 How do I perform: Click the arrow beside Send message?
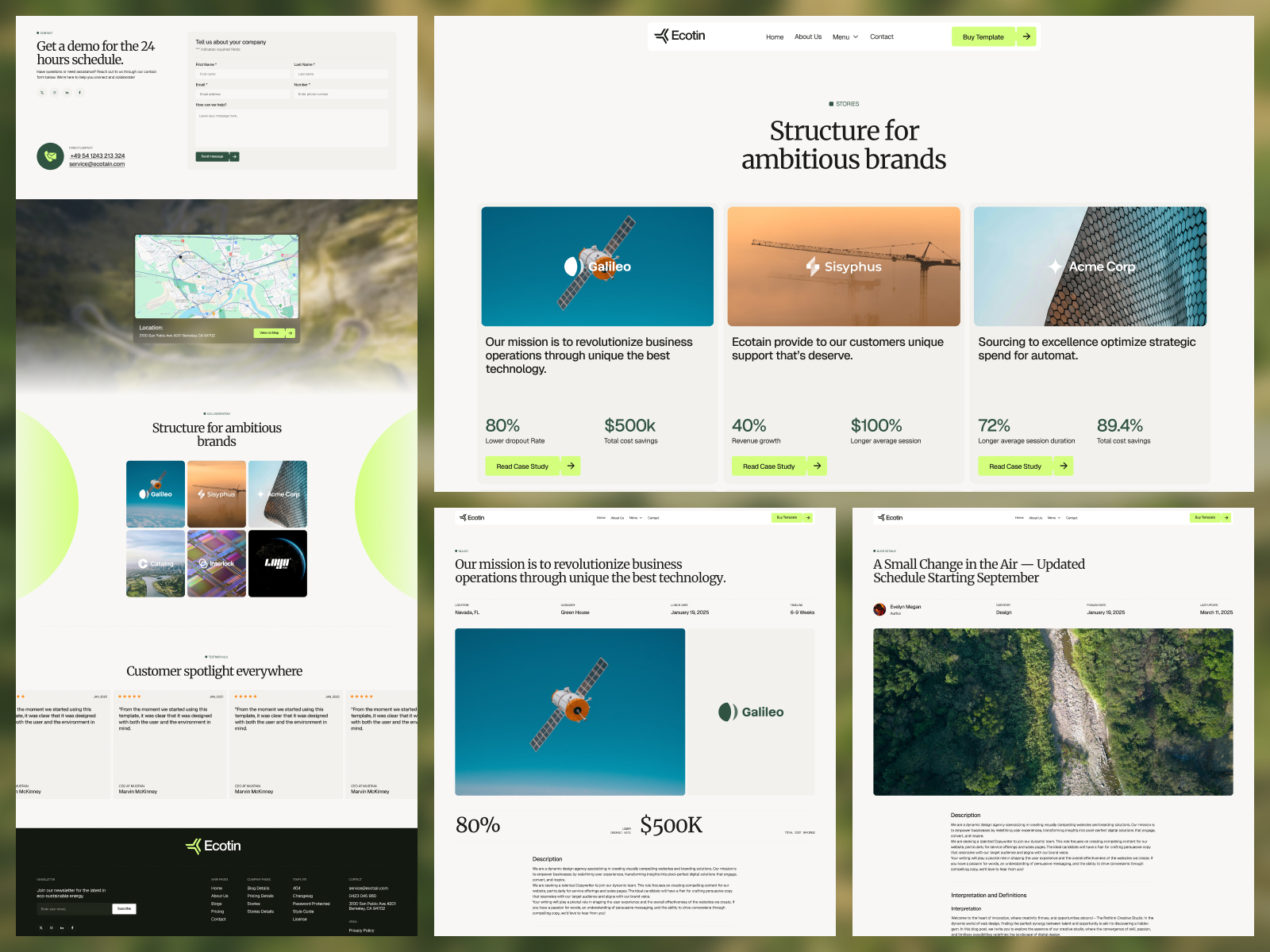click(x=234, y=156)
